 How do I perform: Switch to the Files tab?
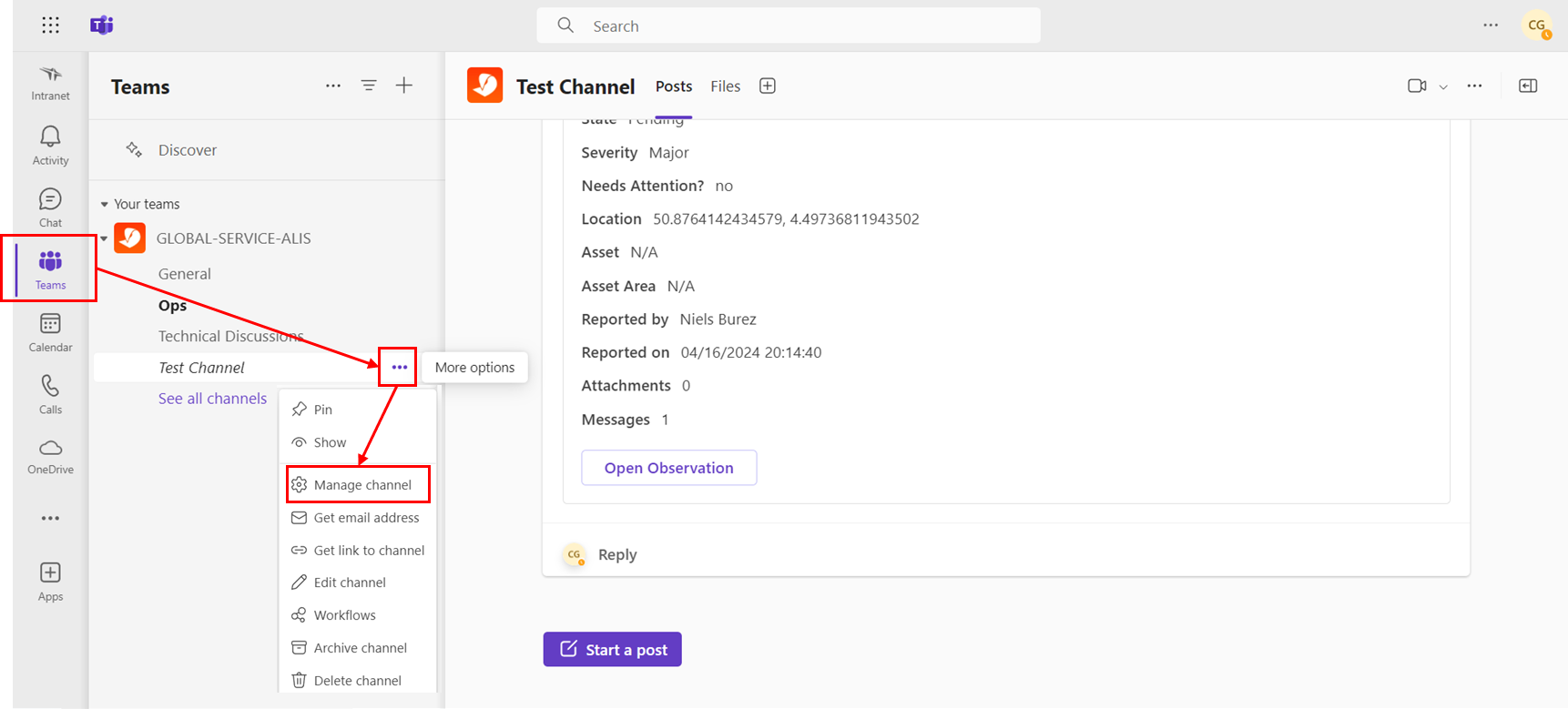tap(725, 86)
